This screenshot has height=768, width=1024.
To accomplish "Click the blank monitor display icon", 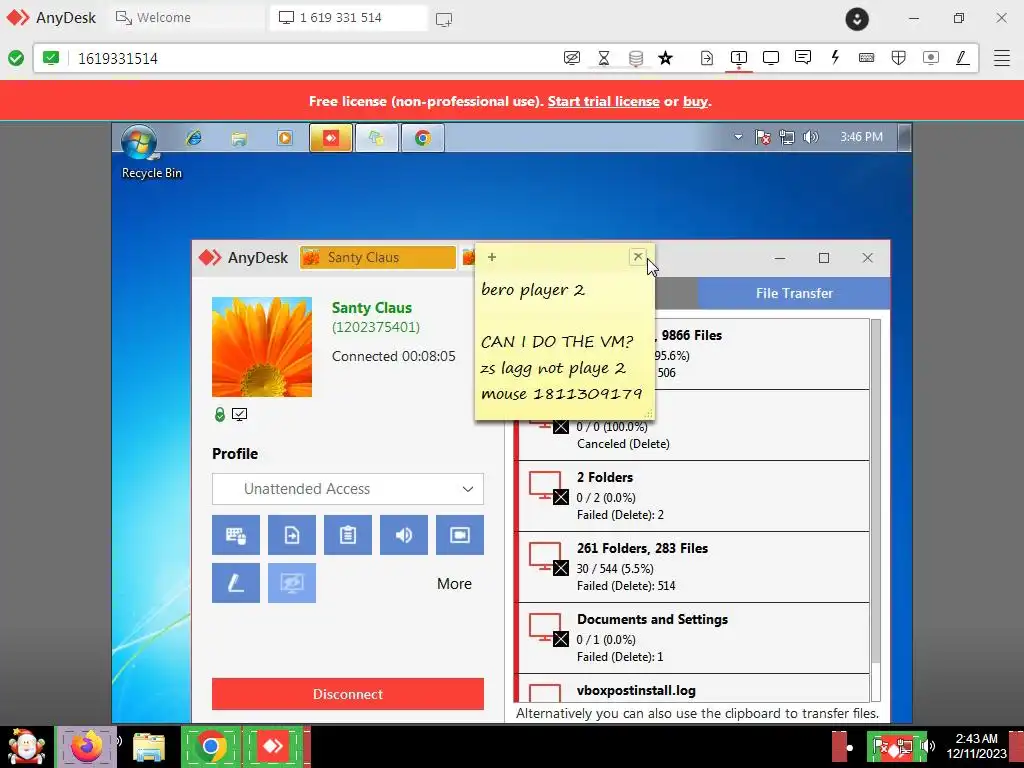I will tap(771, 58).
